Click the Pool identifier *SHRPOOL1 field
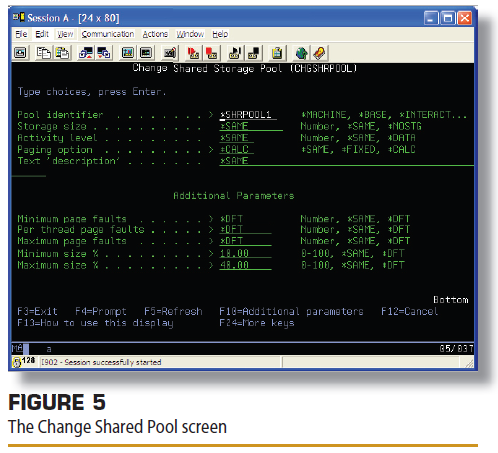This screenshot has width=498, height=453. coord(248,115)
